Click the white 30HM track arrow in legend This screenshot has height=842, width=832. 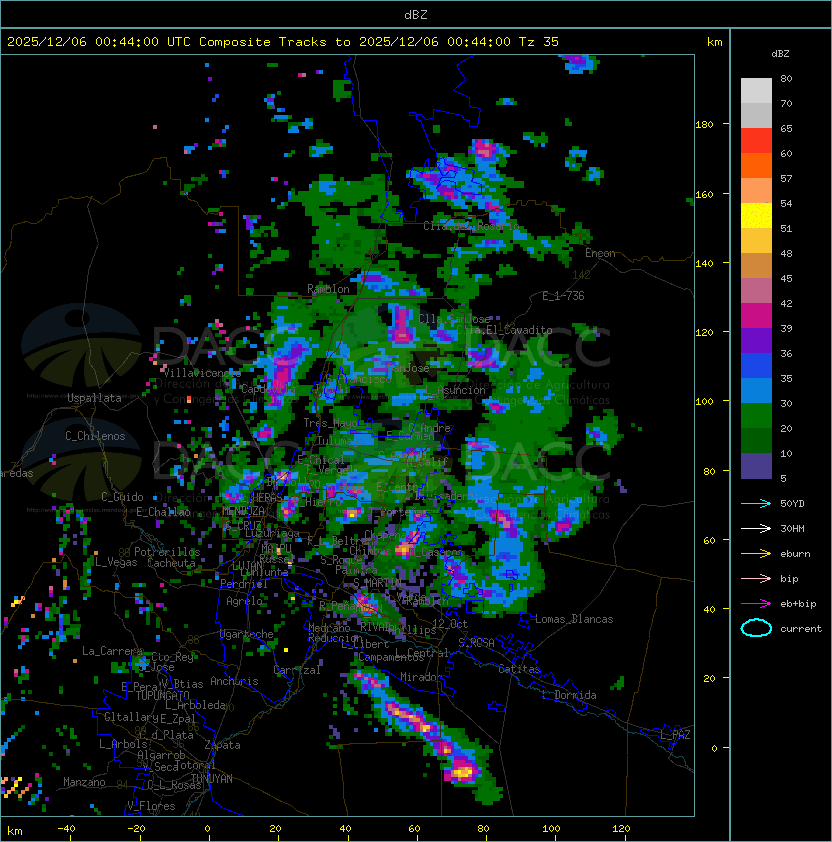tap(756, 528)
